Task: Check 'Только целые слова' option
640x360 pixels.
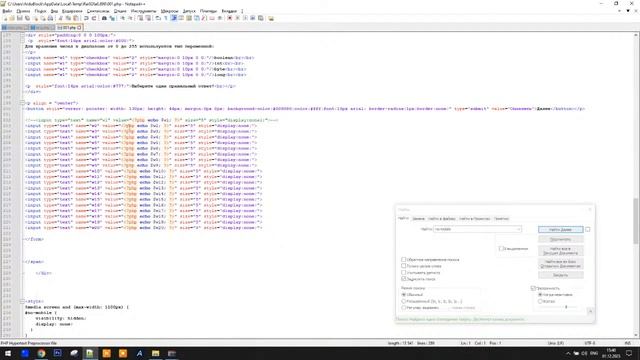Action: click(x=404, y=266)
